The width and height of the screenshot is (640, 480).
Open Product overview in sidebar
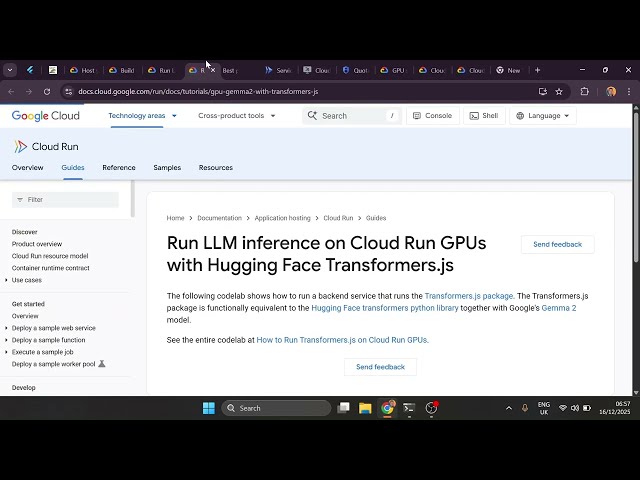(37, 244)
